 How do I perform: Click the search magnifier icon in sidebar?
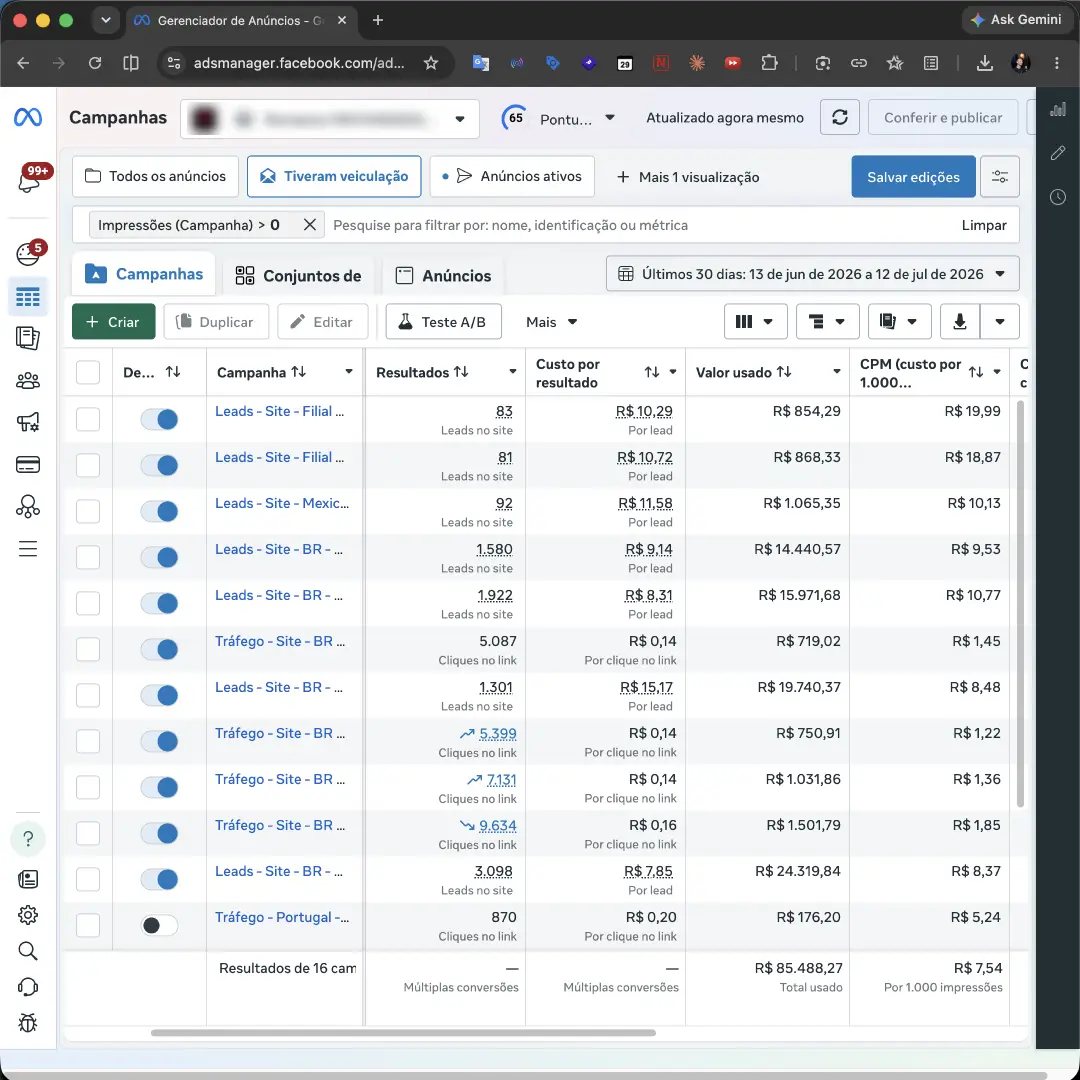28,951
